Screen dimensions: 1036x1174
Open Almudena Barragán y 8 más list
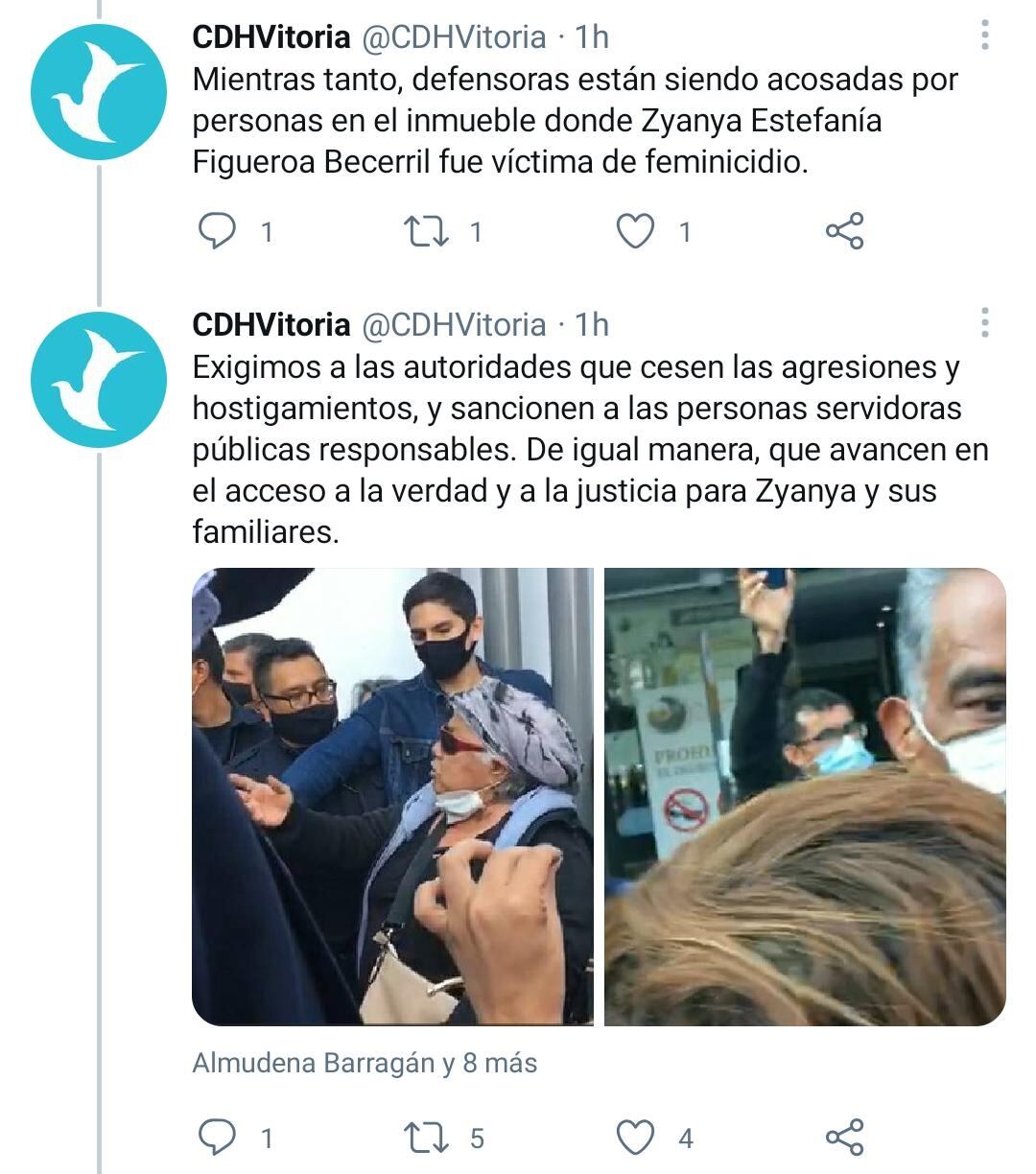point(365,1063)
